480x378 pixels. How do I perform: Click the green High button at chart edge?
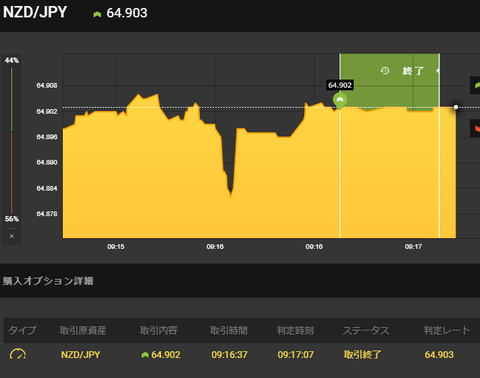(x=475, y=85)
